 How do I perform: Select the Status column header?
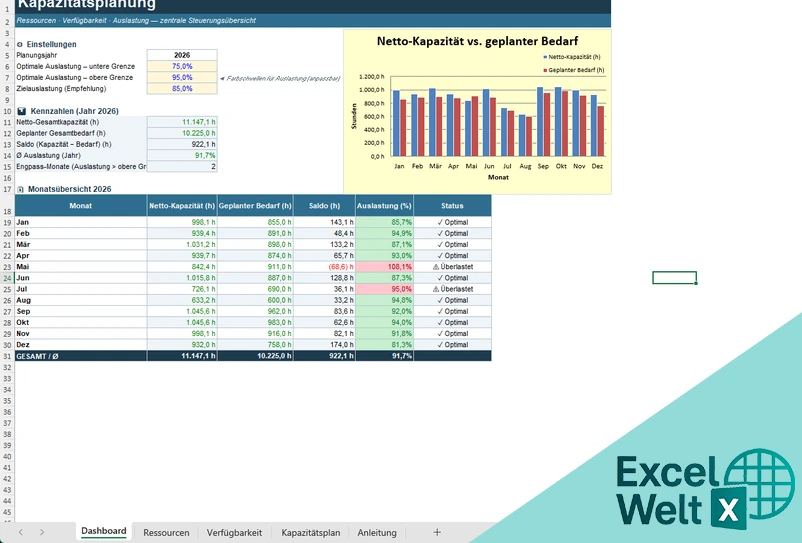[x=452, y=206]
